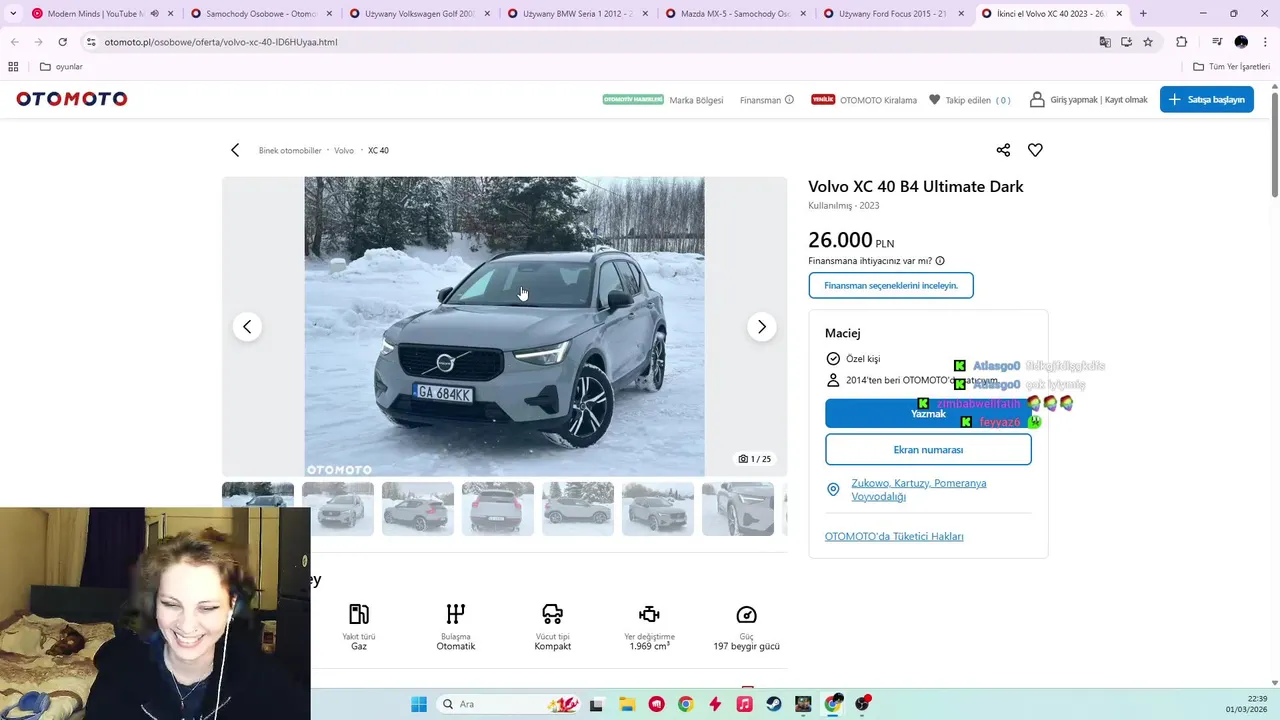
Task: Click the address bar URL
Action: click(x=221, y=42)
